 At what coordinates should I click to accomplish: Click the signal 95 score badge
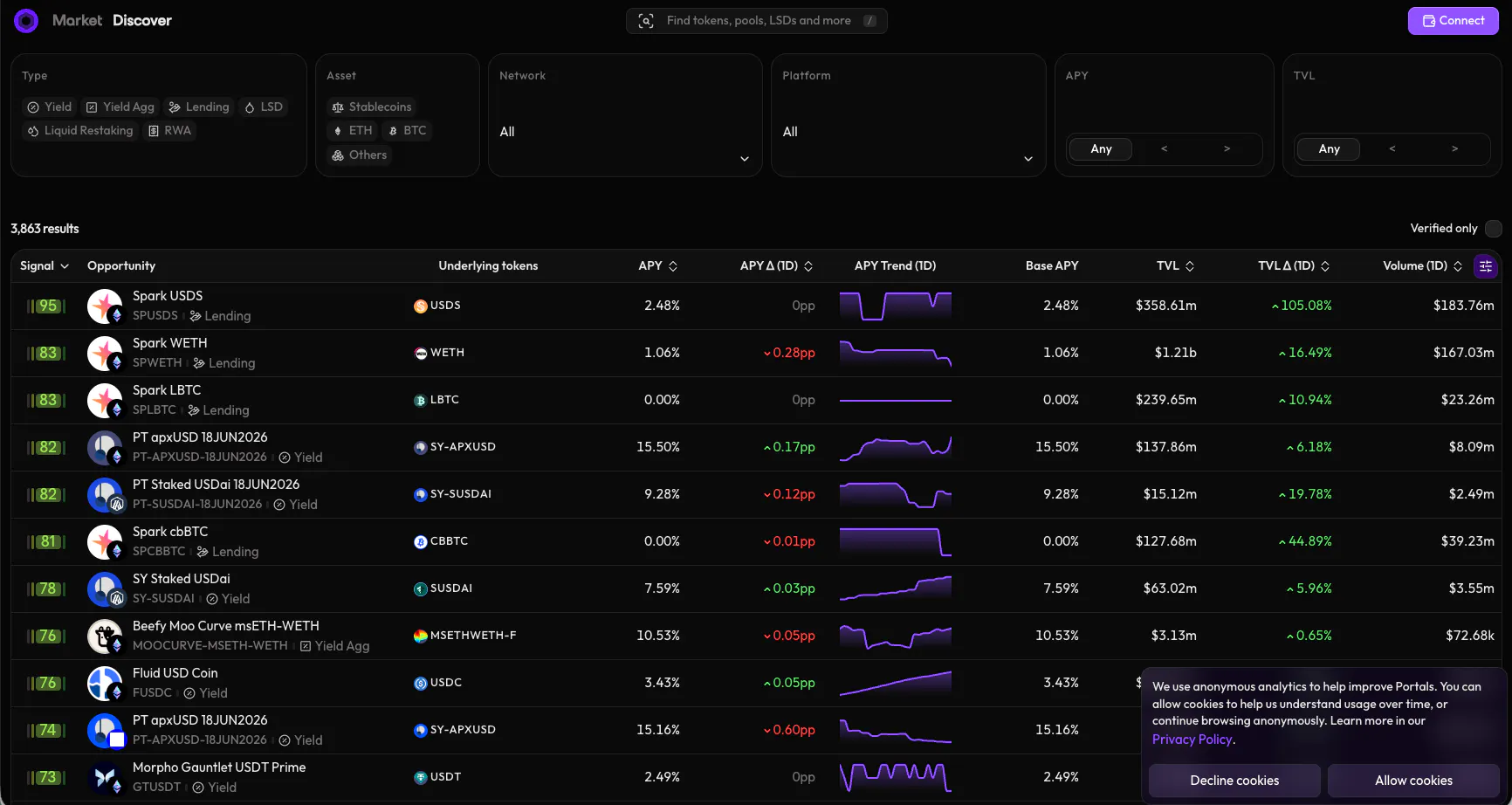47,306
